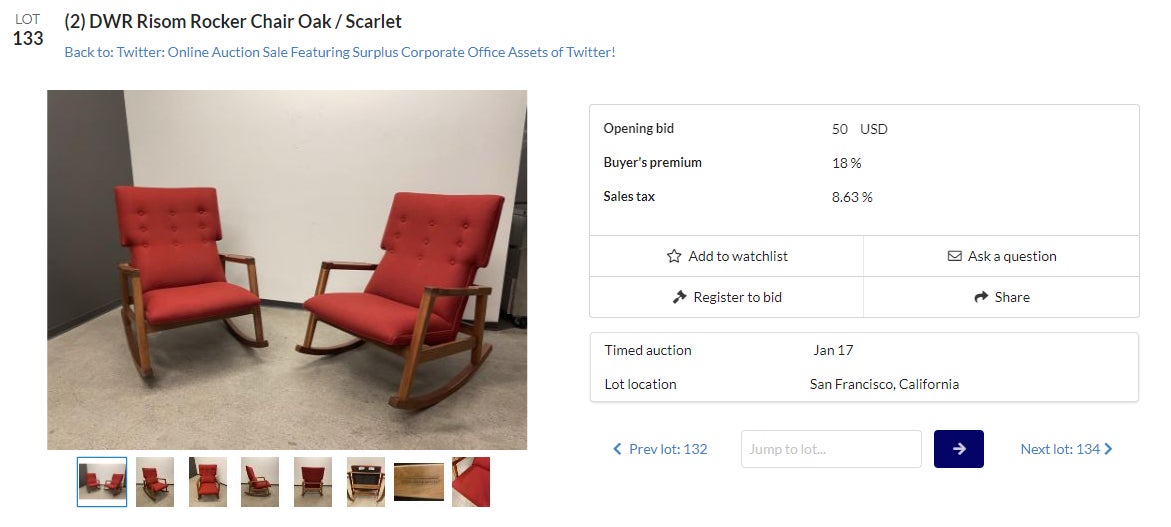Screen dimensions: 1171x527
Task: Add this lot to the watchlist
Action: 727,257
